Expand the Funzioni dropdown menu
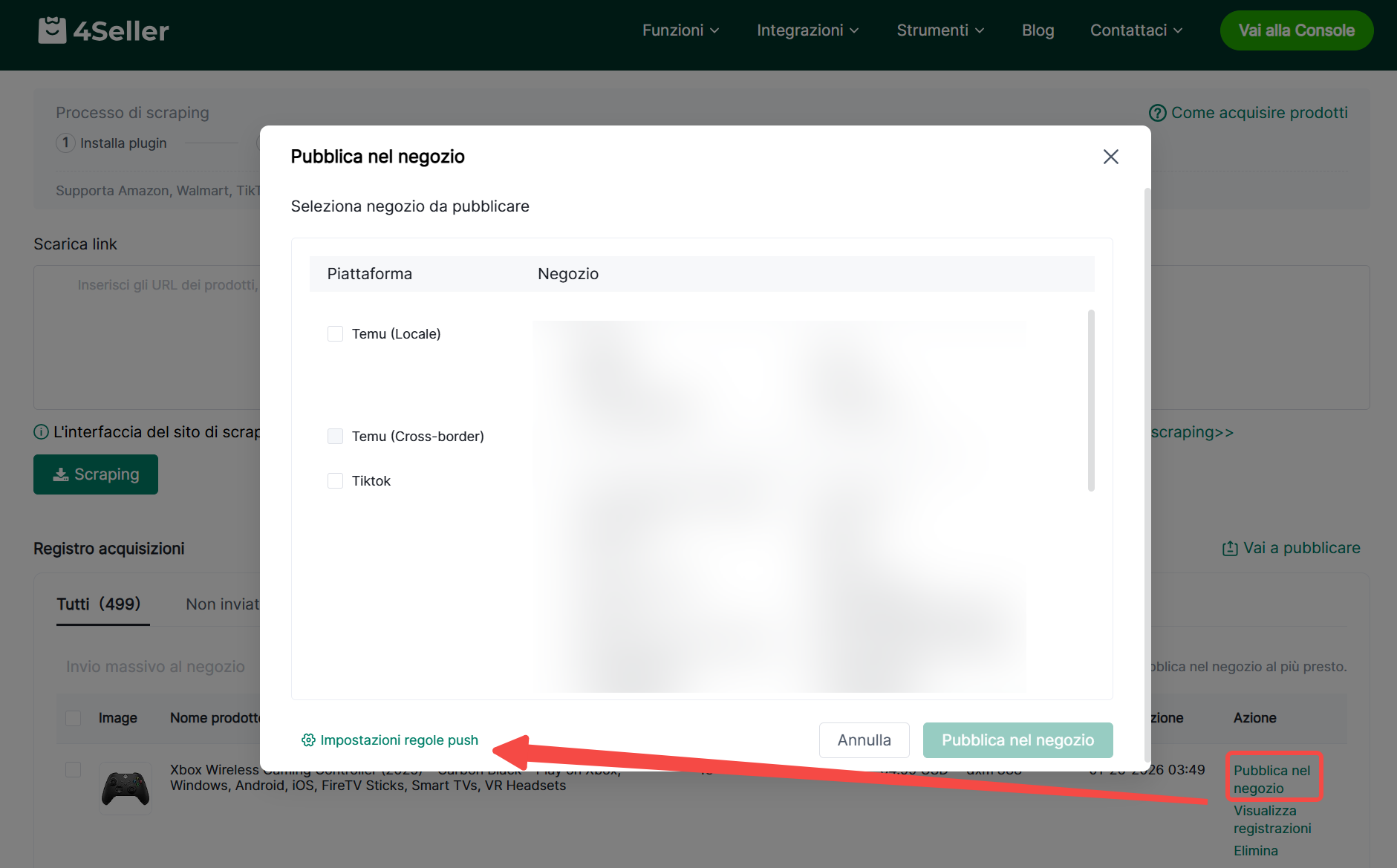Viewport: 1397px width, 868px height. [680, 30]
